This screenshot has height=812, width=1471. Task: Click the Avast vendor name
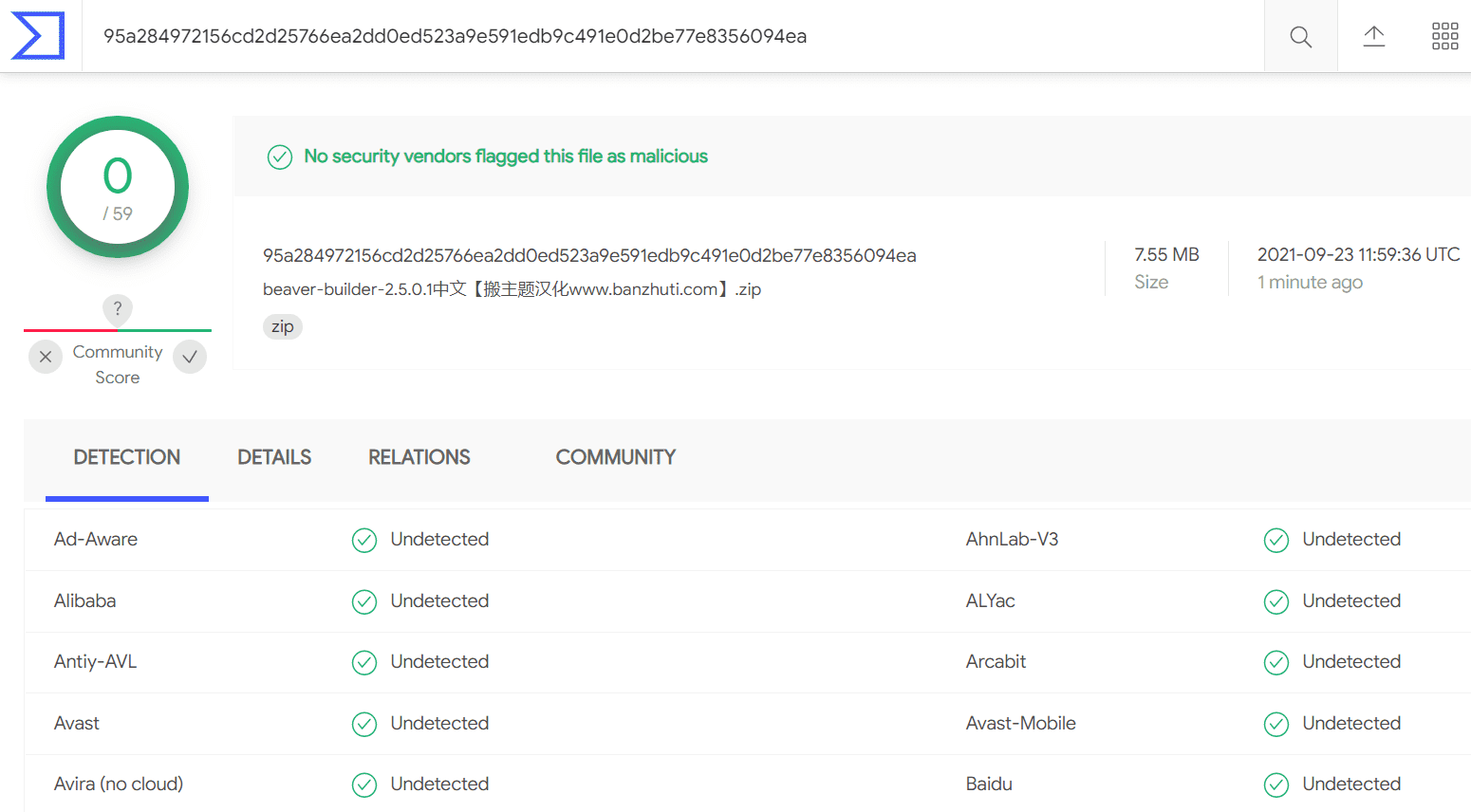point(76,723)
